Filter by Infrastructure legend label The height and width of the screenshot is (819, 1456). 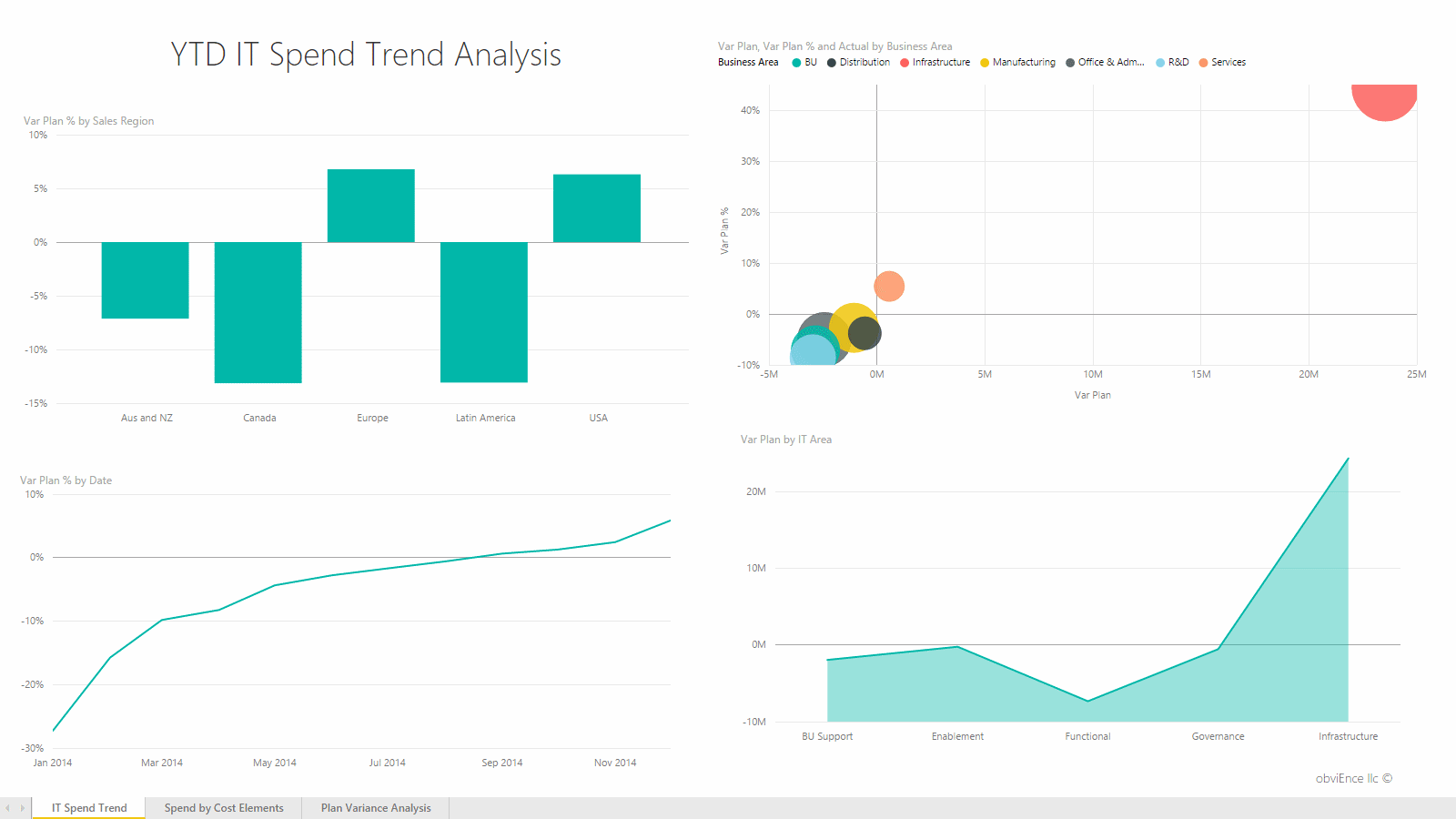[x=941, y=62]
